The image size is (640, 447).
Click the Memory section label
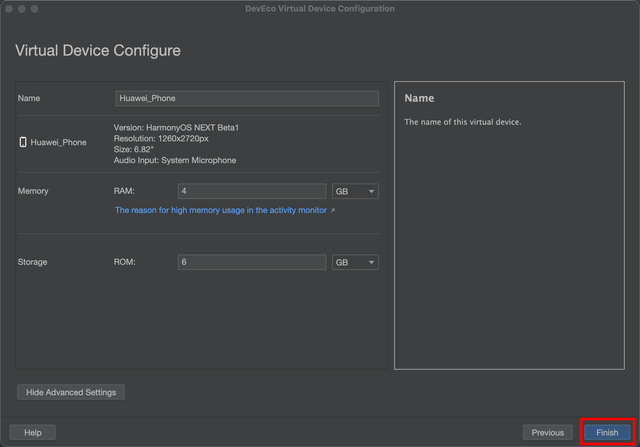coord(33,191)
